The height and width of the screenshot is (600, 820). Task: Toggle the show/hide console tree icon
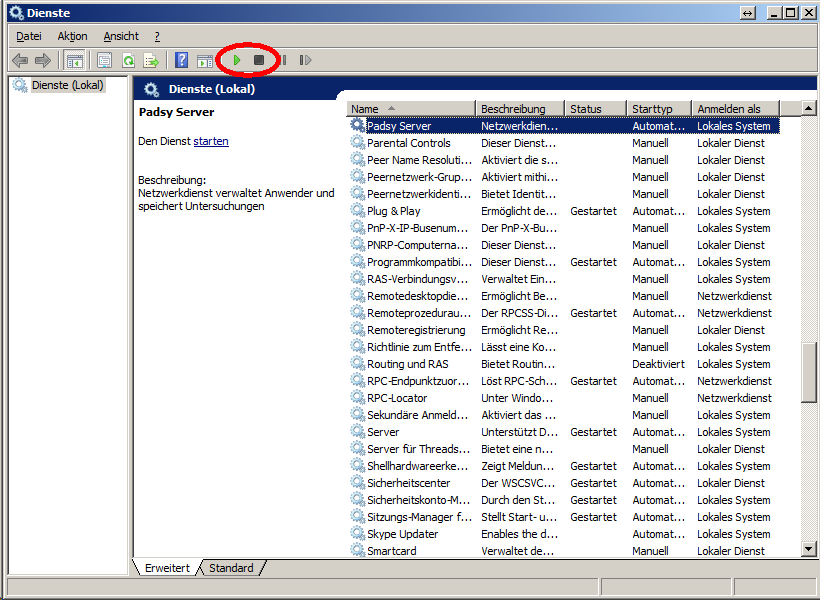pyautogui.click(x=75, y=60)
